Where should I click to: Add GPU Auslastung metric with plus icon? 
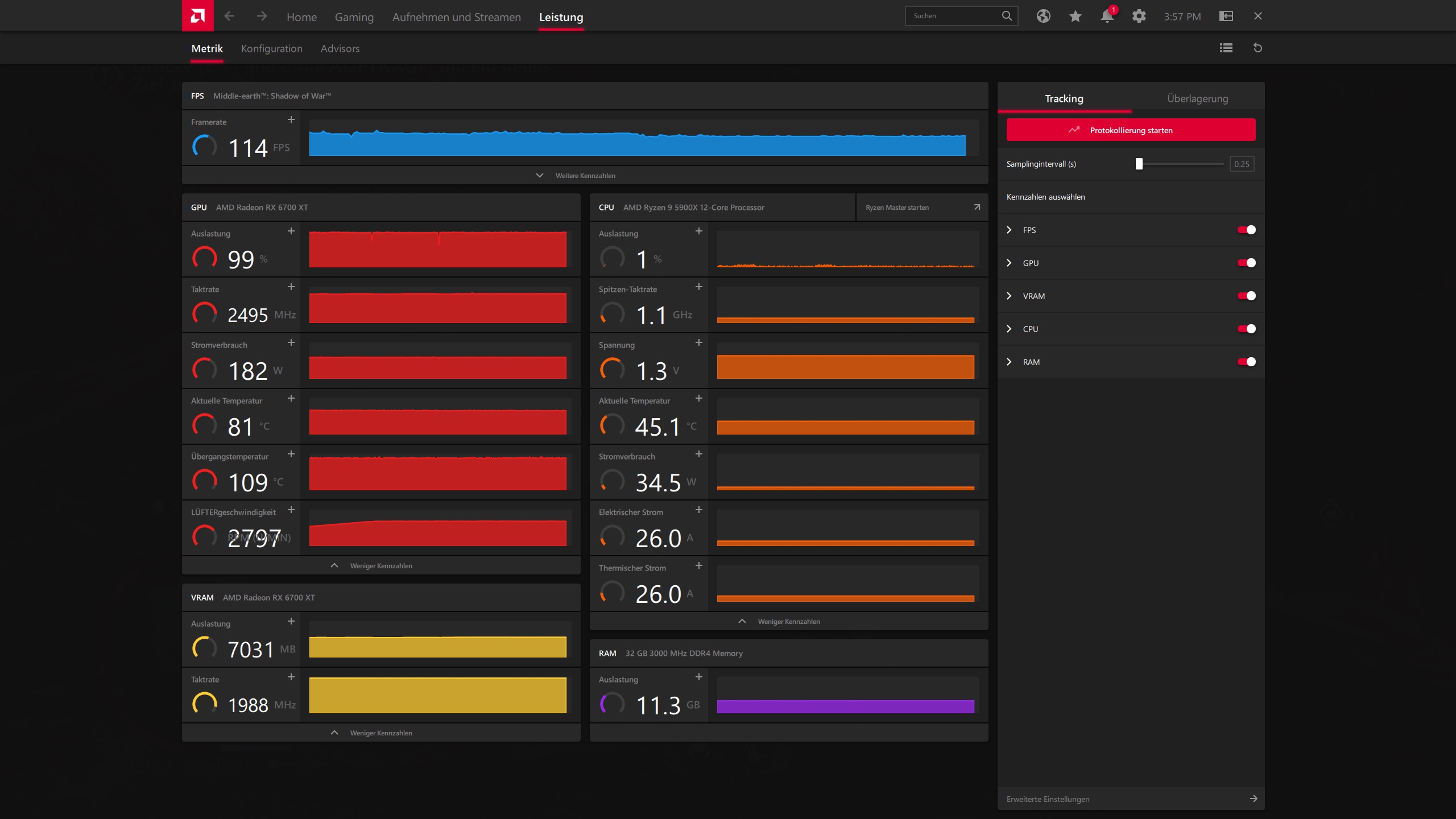pos(291,231)
